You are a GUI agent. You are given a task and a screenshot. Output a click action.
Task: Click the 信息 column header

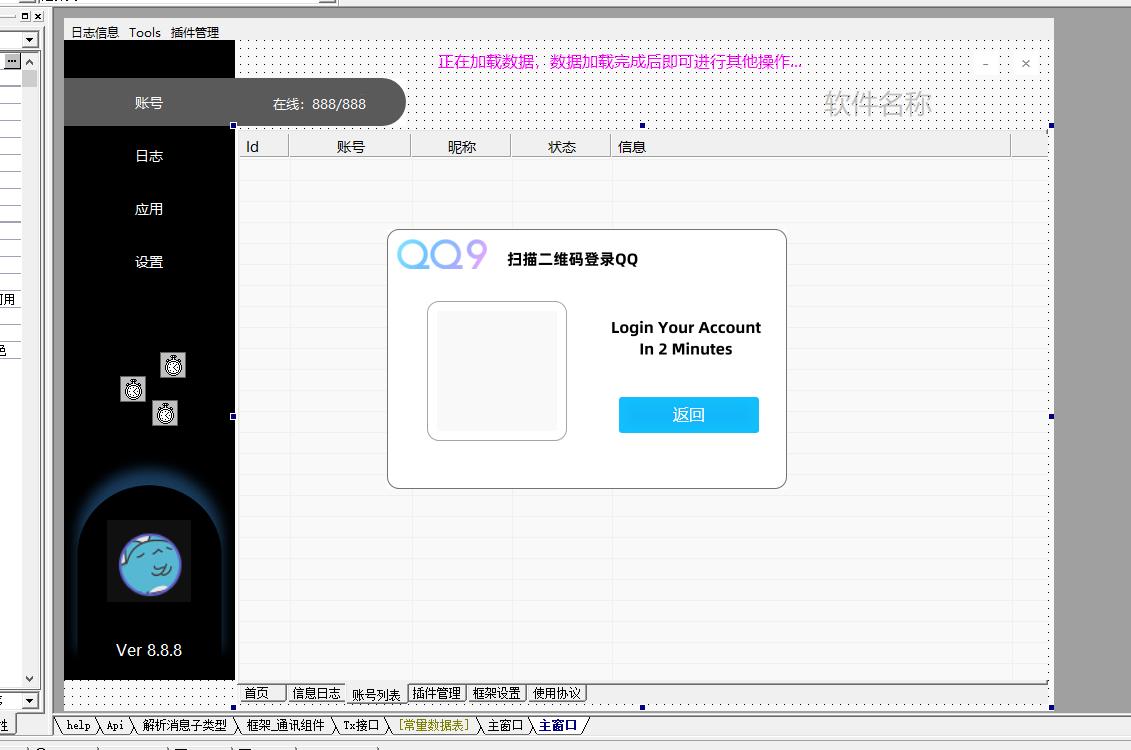[811, 146]
